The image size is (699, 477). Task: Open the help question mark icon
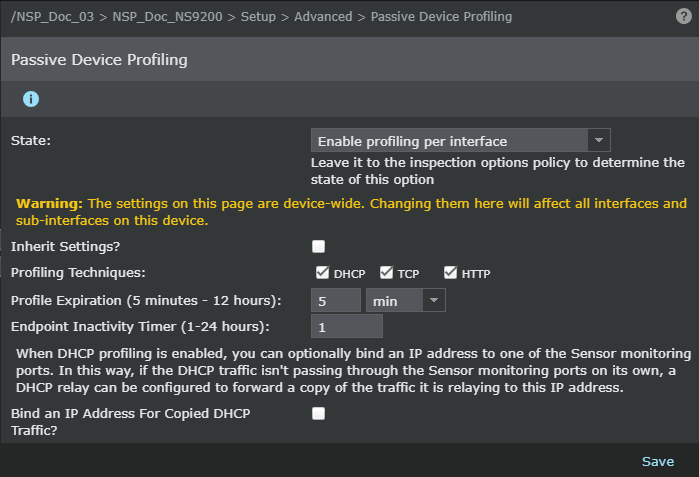point(683,16)
